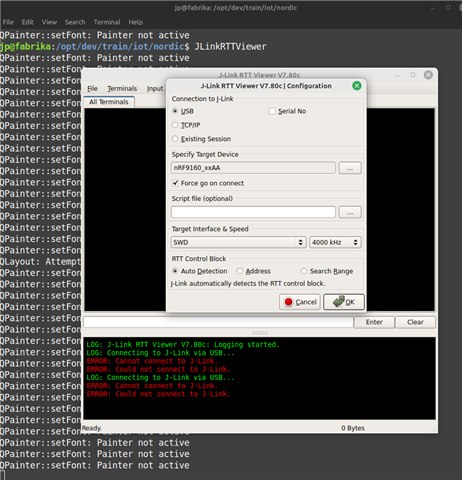Image resolution: width=462 pixels, height=480 pixels.
Task: Click the Clear button in RTT Viewer
Action: 415,322
